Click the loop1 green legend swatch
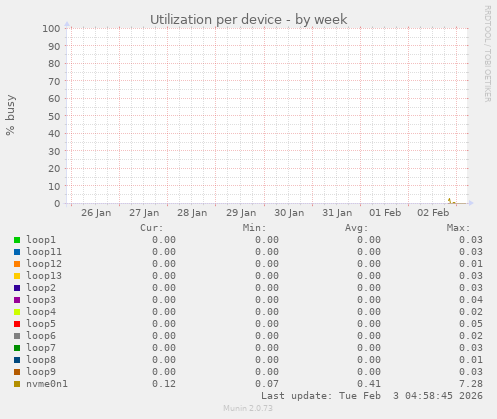 click(17, 240)
